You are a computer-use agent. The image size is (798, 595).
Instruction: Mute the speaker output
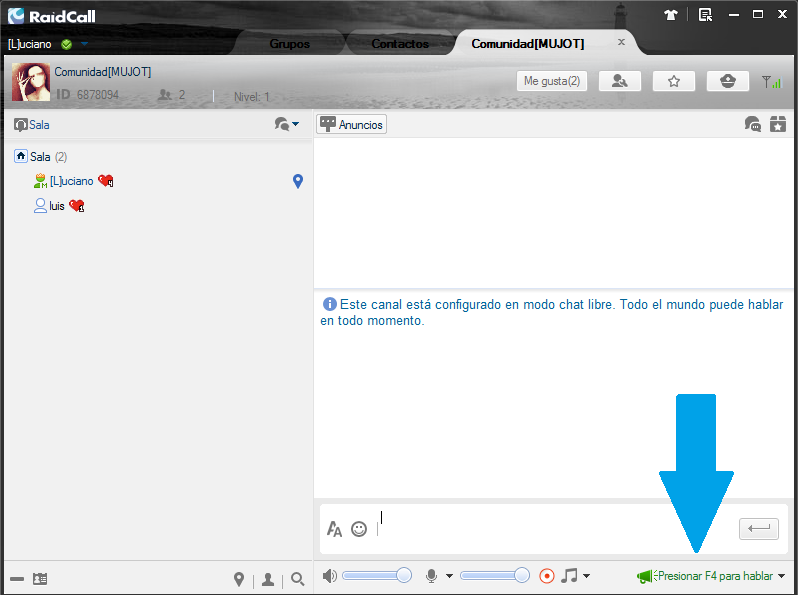tap(330, 575)
